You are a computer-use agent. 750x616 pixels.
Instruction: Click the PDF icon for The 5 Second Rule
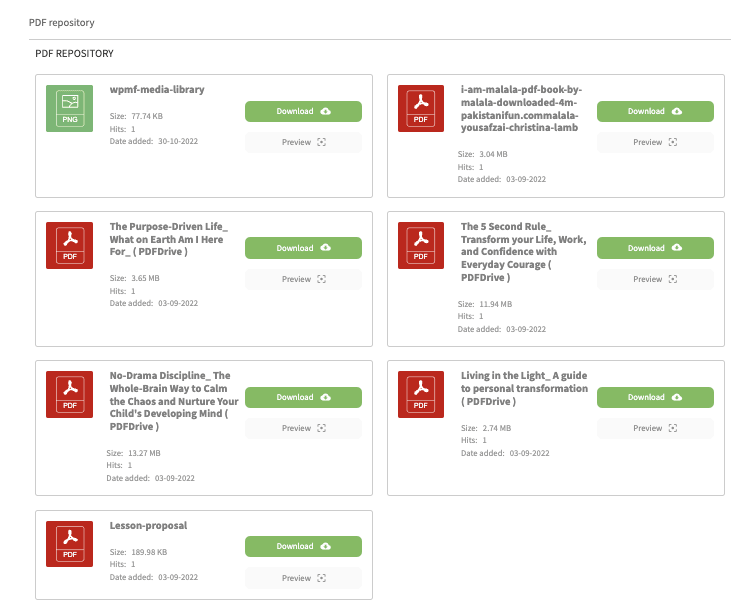(x=422, y=245)
